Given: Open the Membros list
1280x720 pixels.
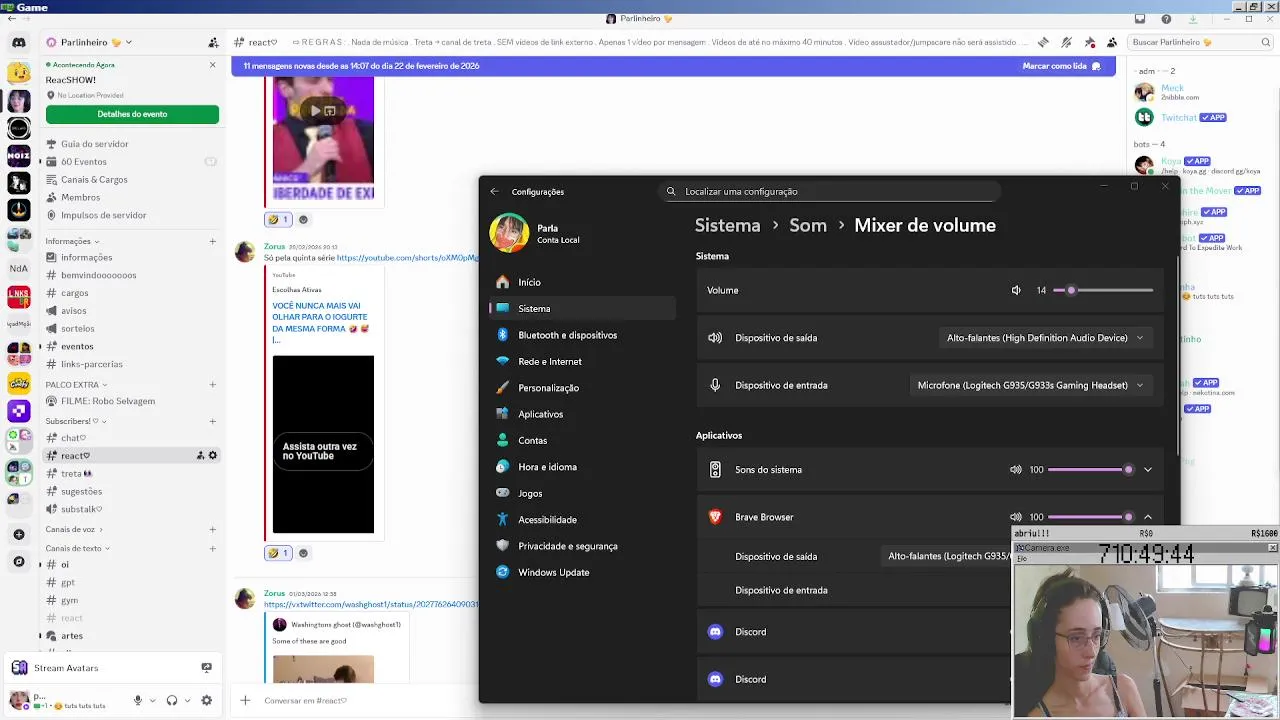Looking at the screenshot, I should point(130,198).
